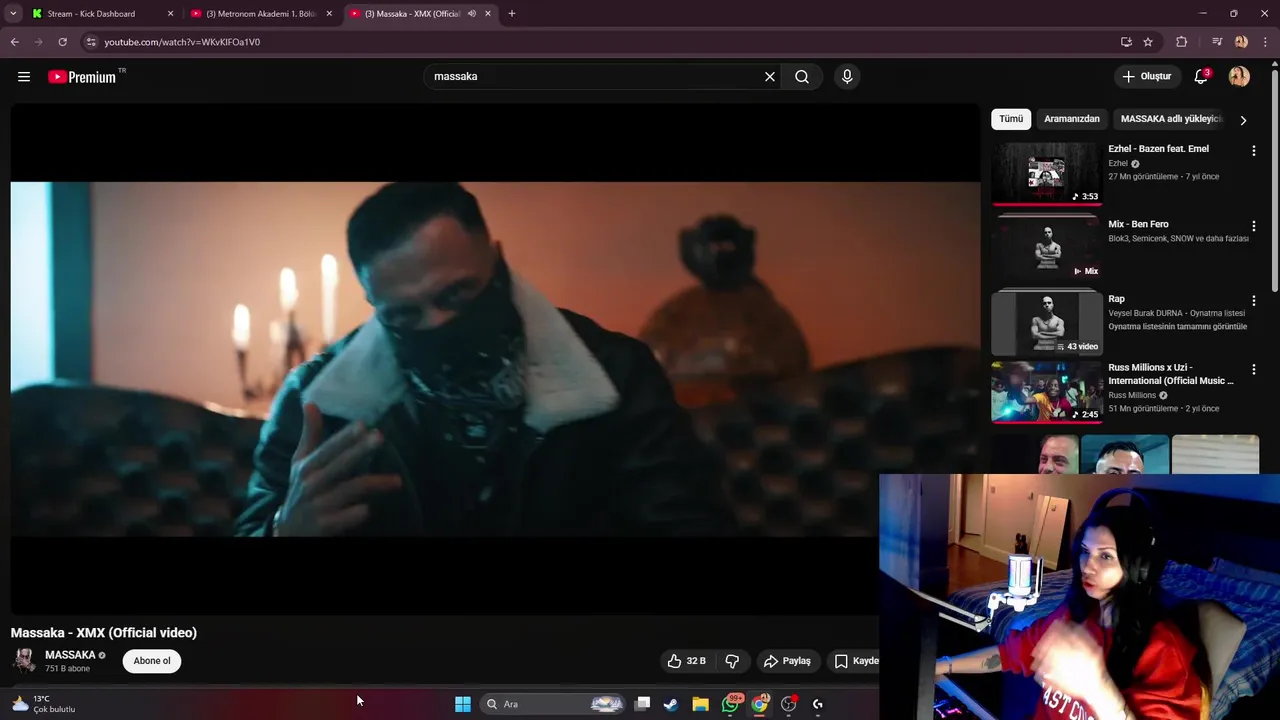The height and width of the screenshot is (720, 1280).
Task: Open Chrome profile avatar
Action: click(1241, 42)
